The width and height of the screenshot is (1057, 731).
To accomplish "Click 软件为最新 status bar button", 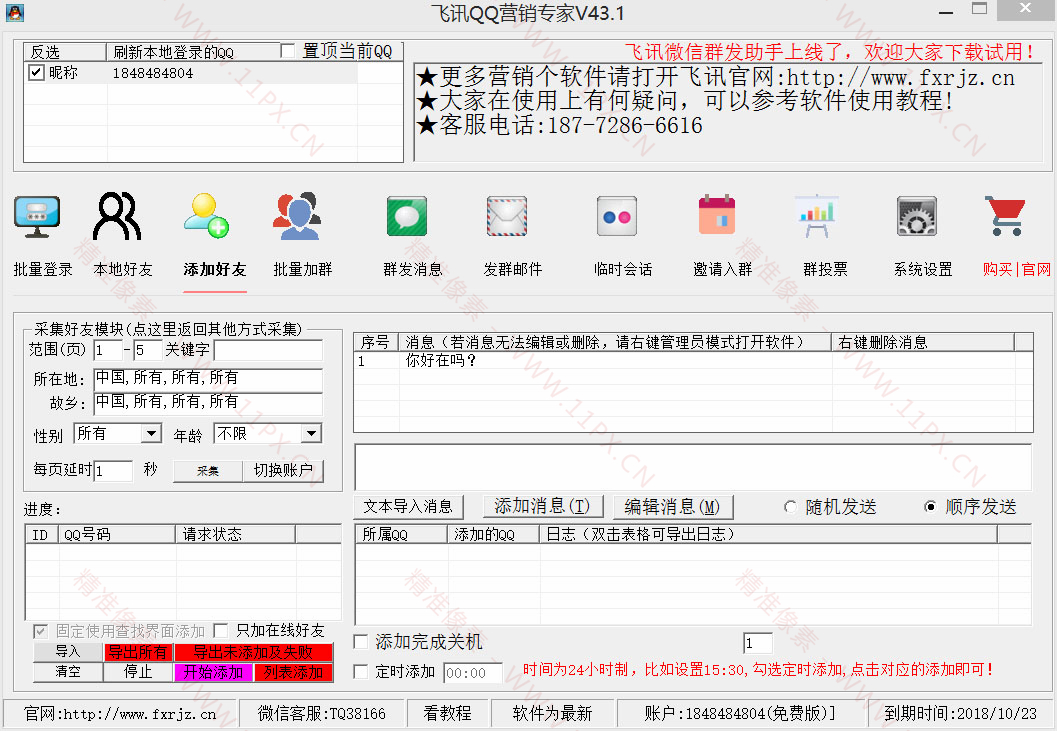I will point(553,713).
